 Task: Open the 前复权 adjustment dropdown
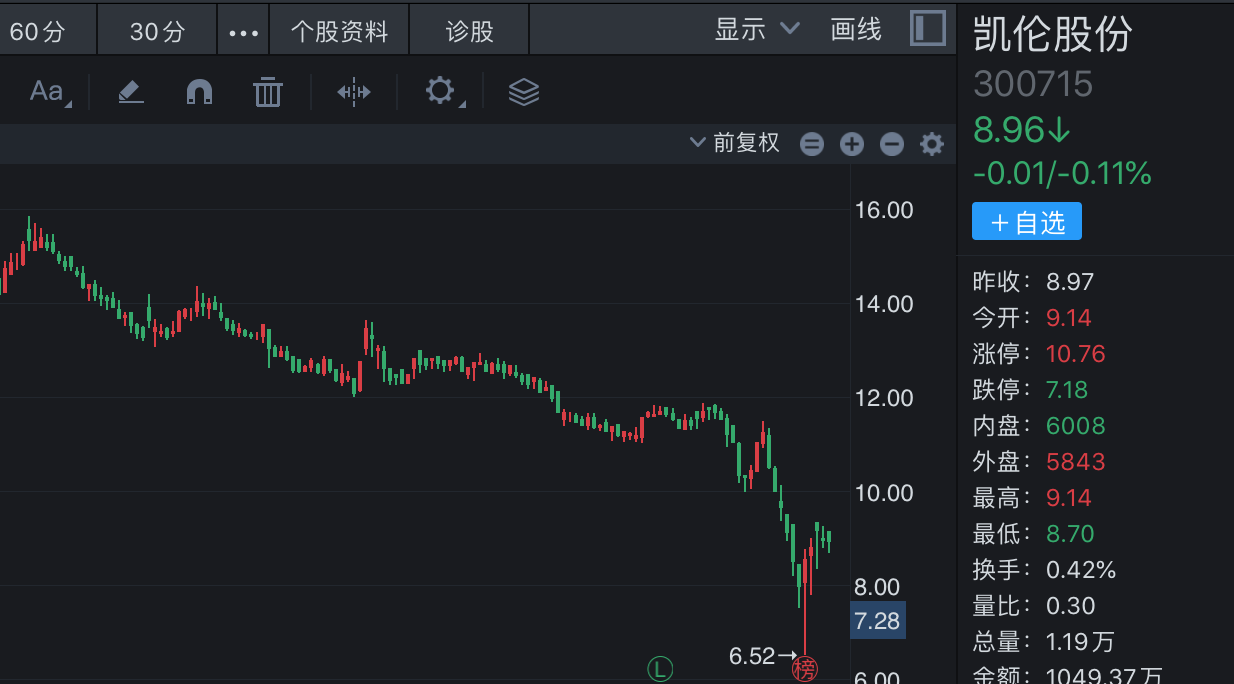pyautogui.click(x=735, y=143)
